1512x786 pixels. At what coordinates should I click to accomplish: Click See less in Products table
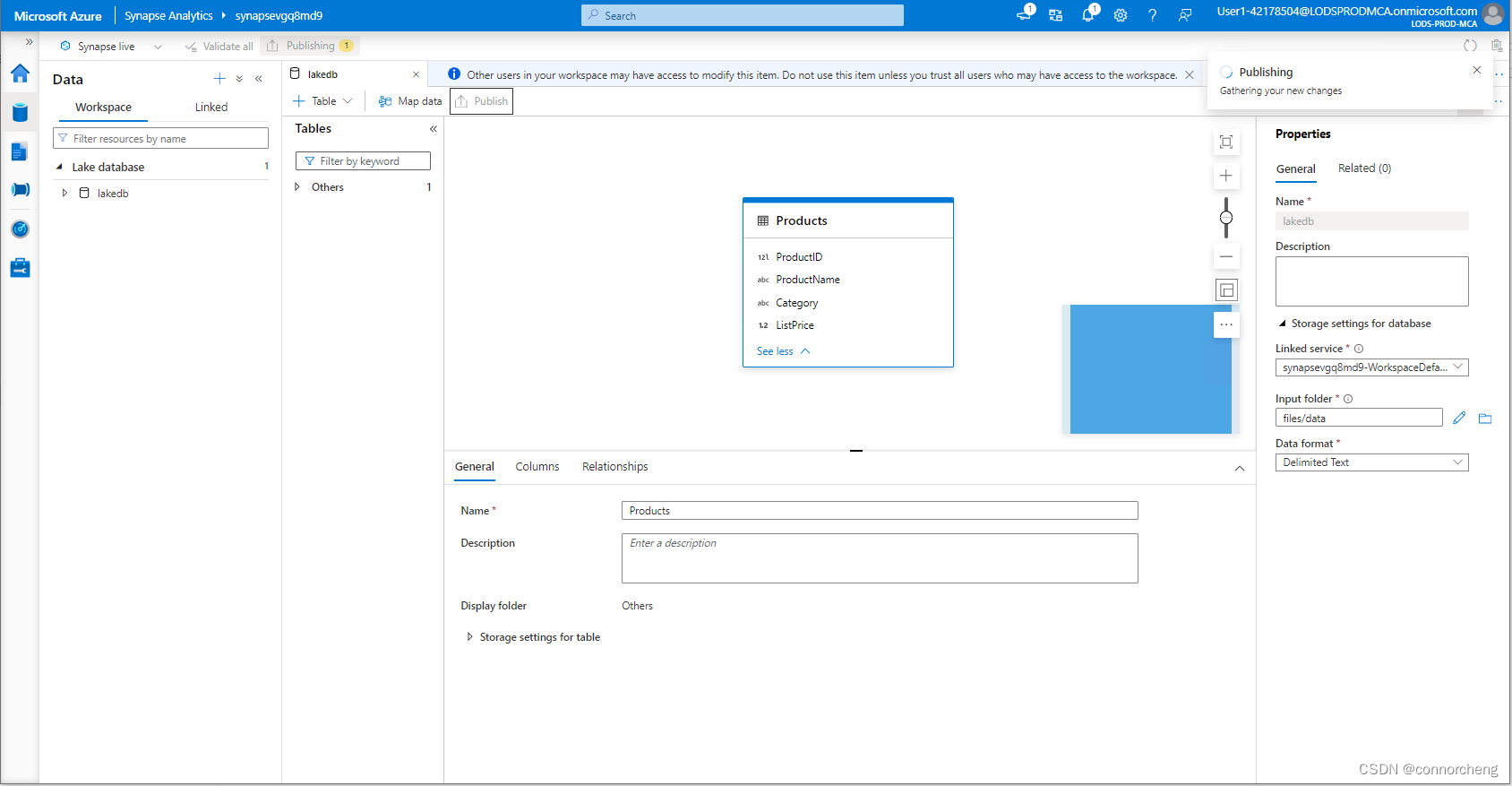pyautogui.click(x=784, y=351)
